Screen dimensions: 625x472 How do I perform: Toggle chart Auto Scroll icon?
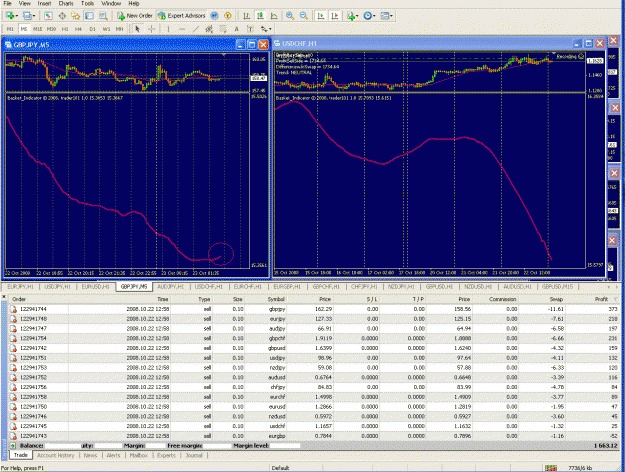coord(320,16)
